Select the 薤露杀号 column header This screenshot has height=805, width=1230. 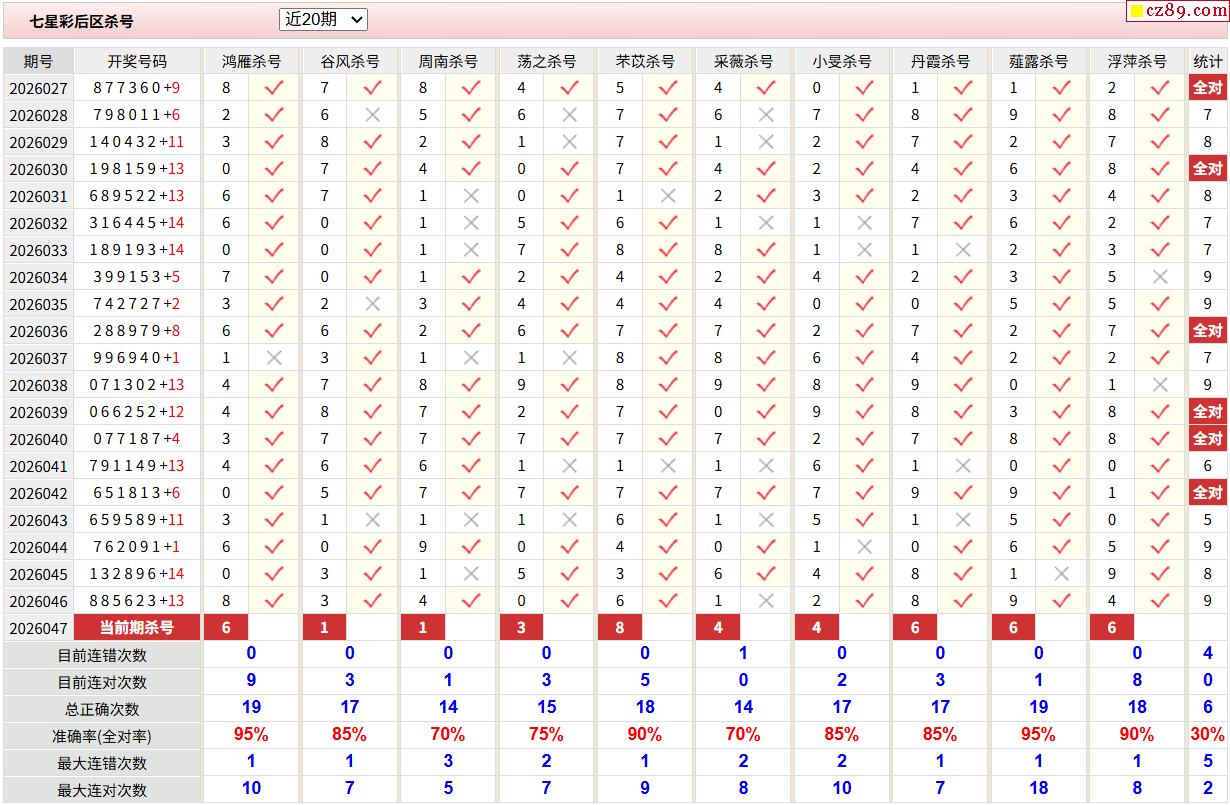(1039, 61)
